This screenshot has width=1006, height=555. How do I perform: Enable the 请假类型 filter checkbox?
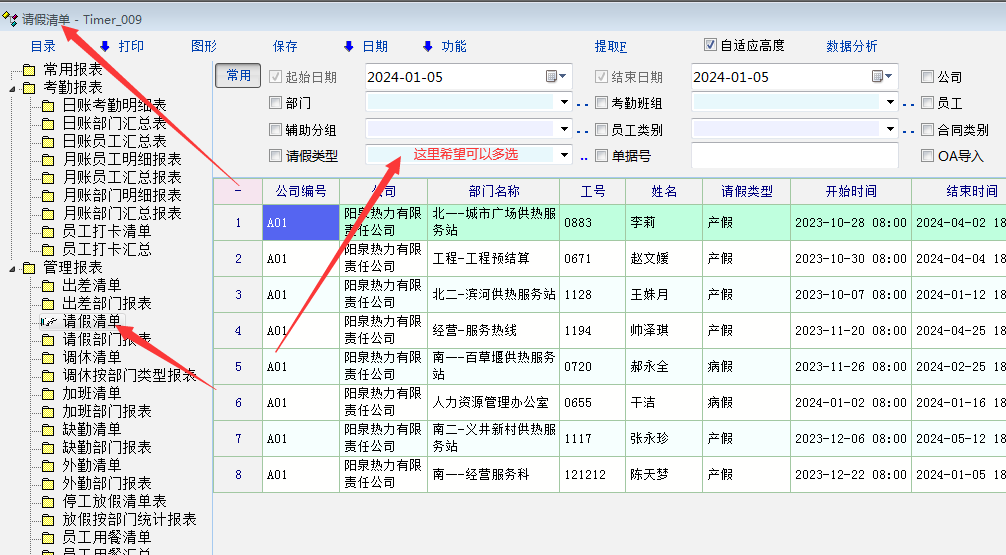coord(276,155)
